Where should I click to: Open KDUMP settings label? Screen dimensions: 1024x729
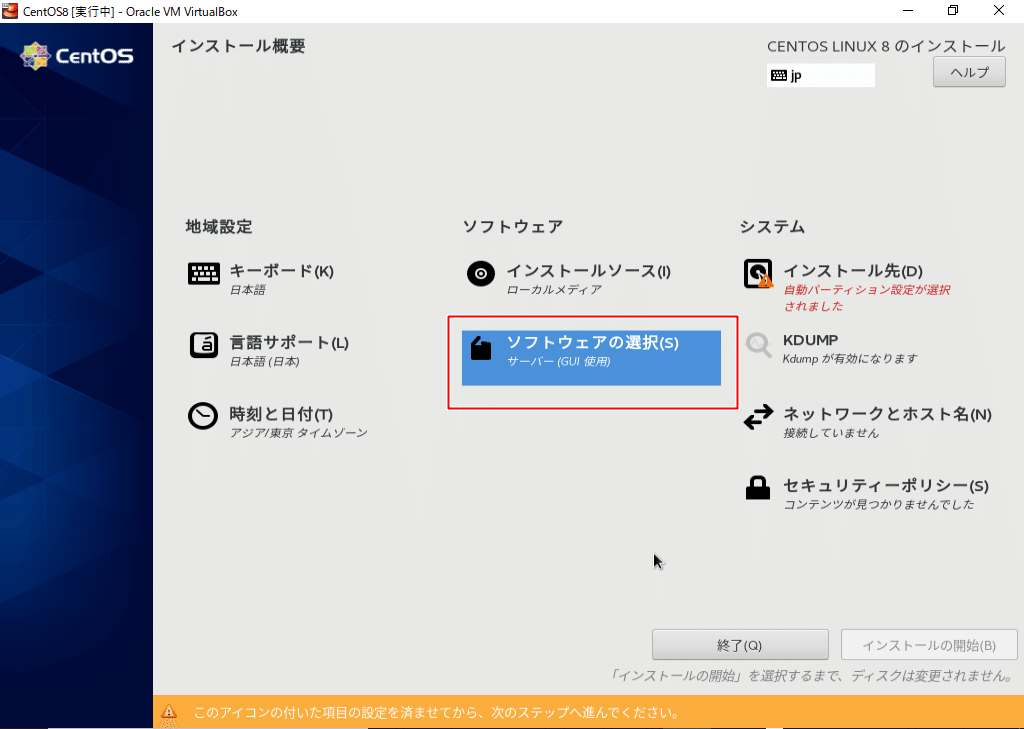(810, 340)
